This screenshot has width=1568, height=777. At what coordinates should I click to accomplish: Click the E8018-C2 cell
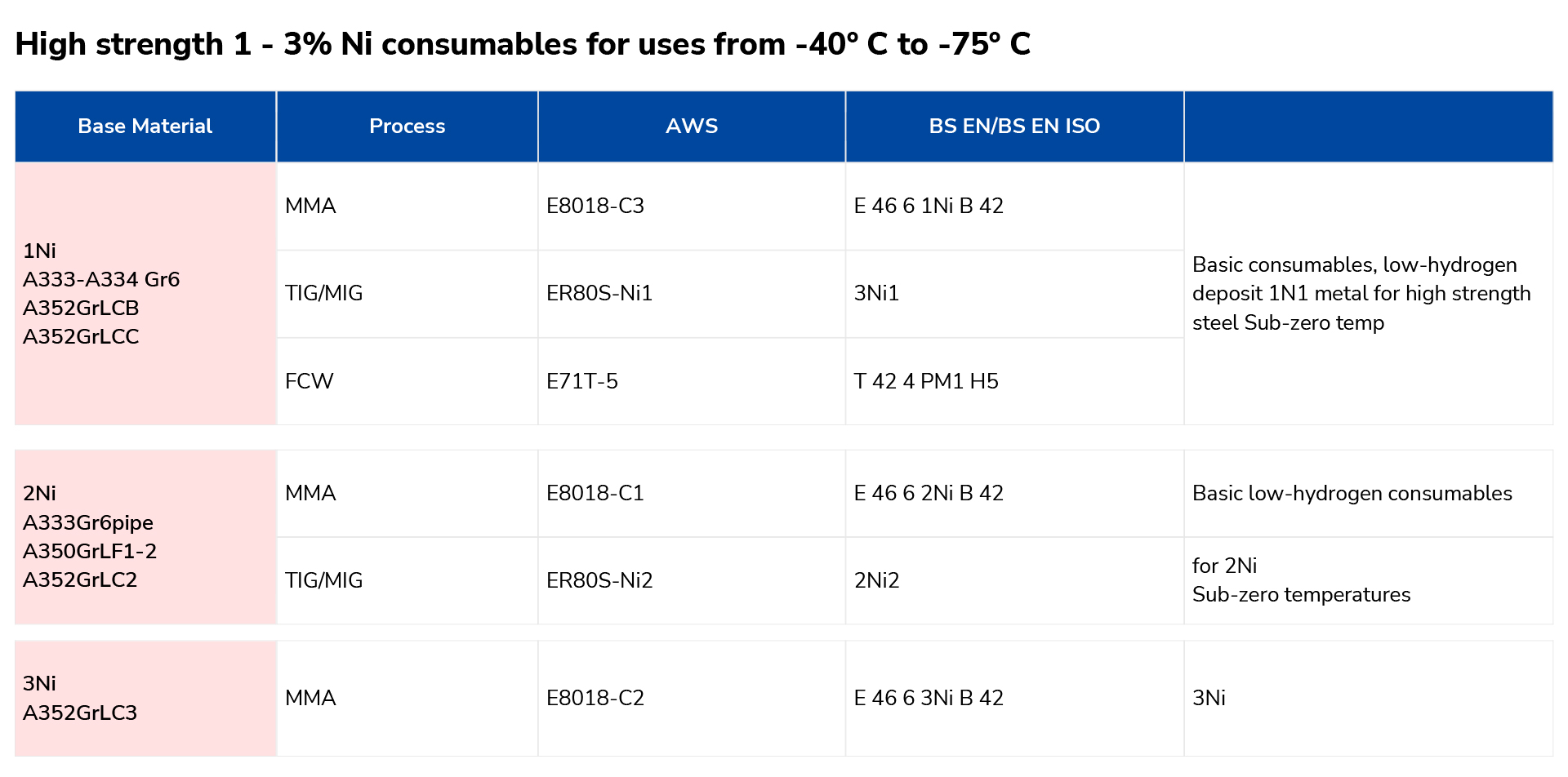tap(692, 699)
